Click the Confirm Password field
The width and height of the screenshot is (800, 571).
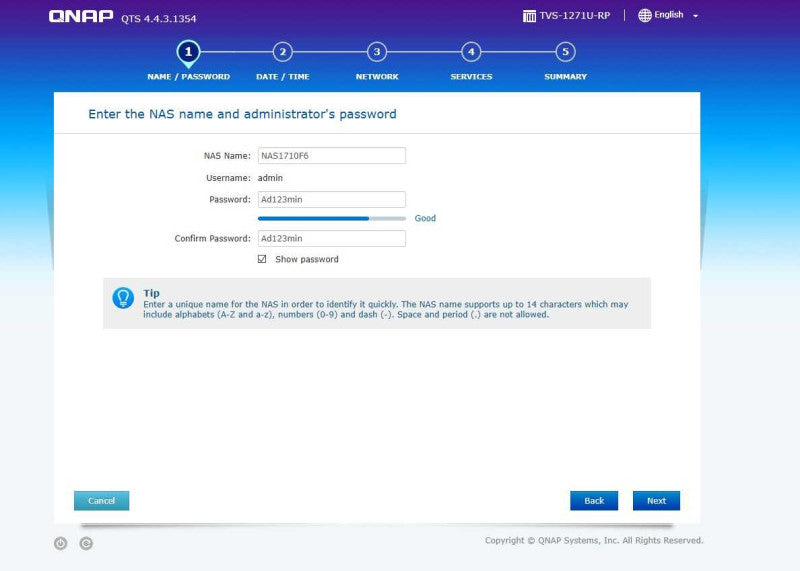332,238
